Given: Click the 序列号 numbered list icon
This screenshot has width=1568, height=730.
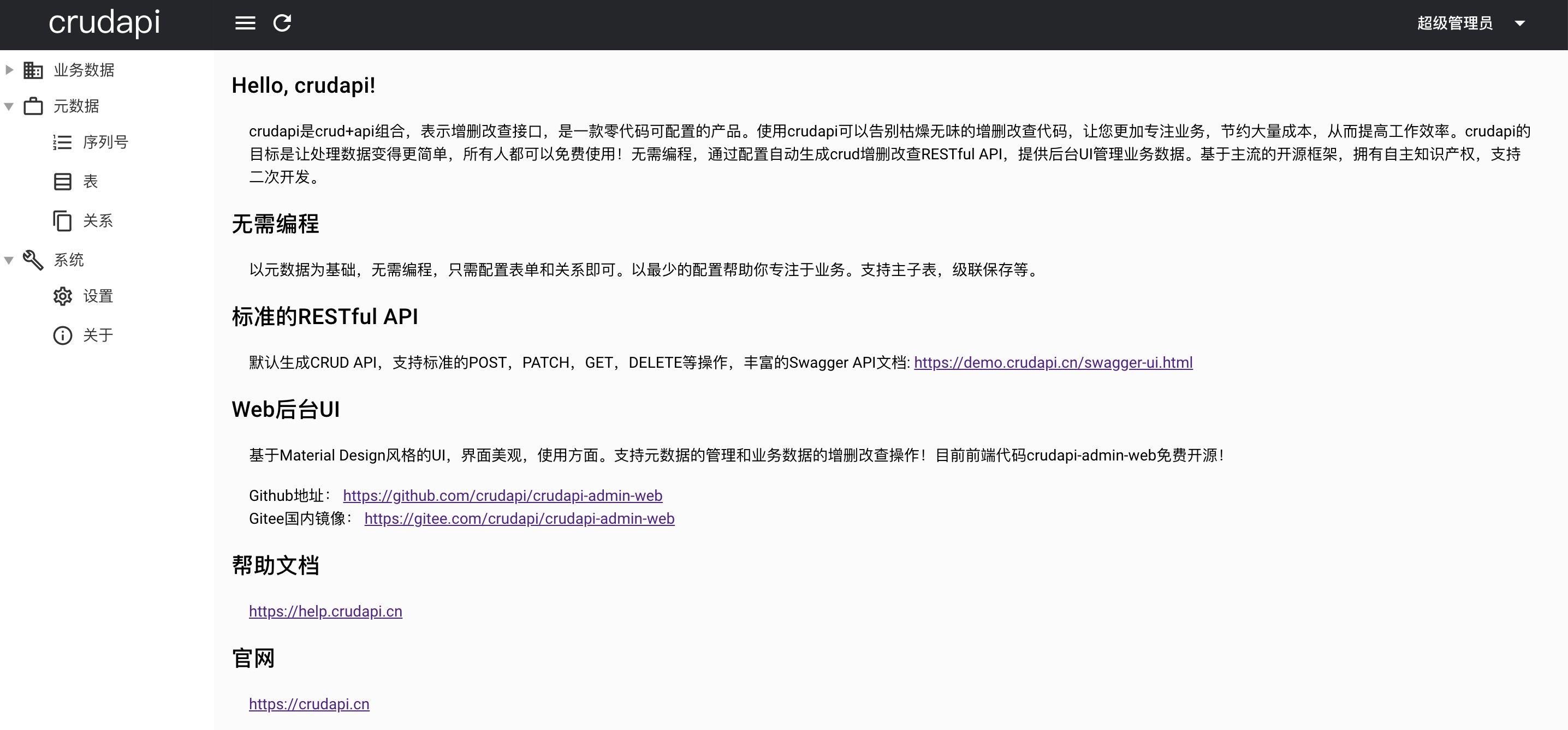Looking at the screenshot, I should point(62,142).
